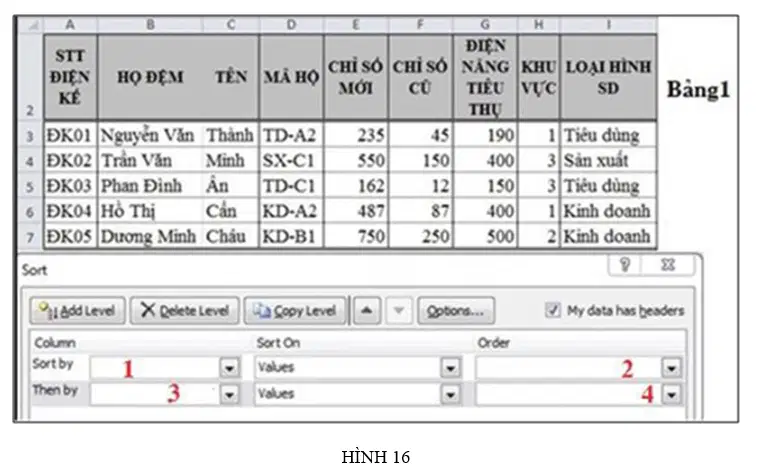Click the Add Level button
The width and height of the screenshot is (761, 474).
(78, 311)
